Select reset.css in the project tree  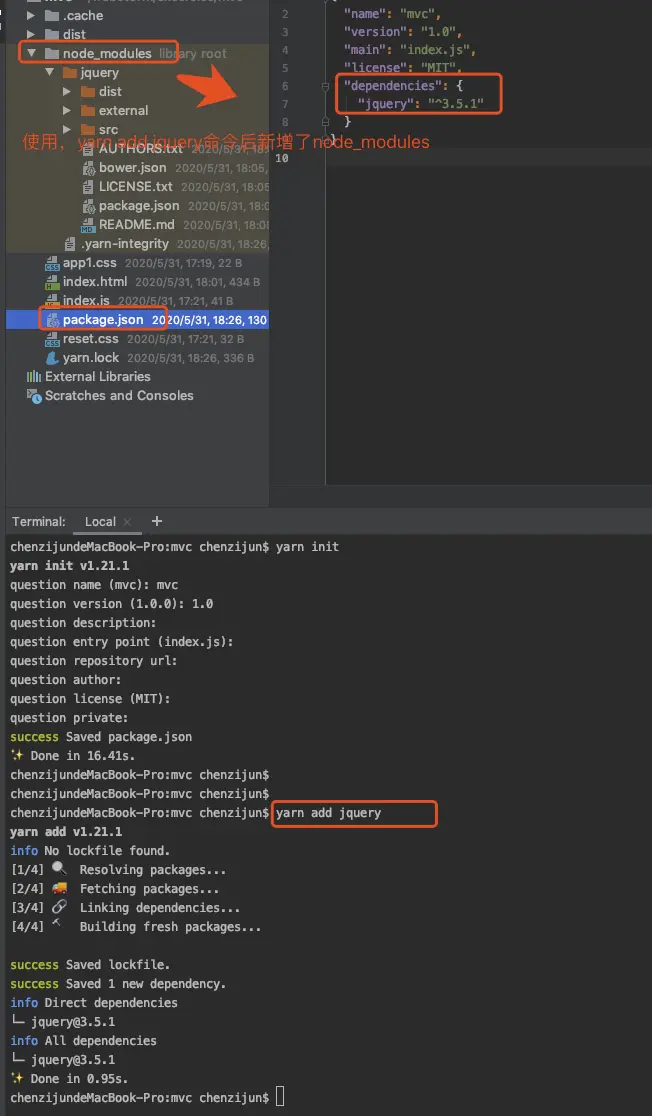click(x=90, y=339)
